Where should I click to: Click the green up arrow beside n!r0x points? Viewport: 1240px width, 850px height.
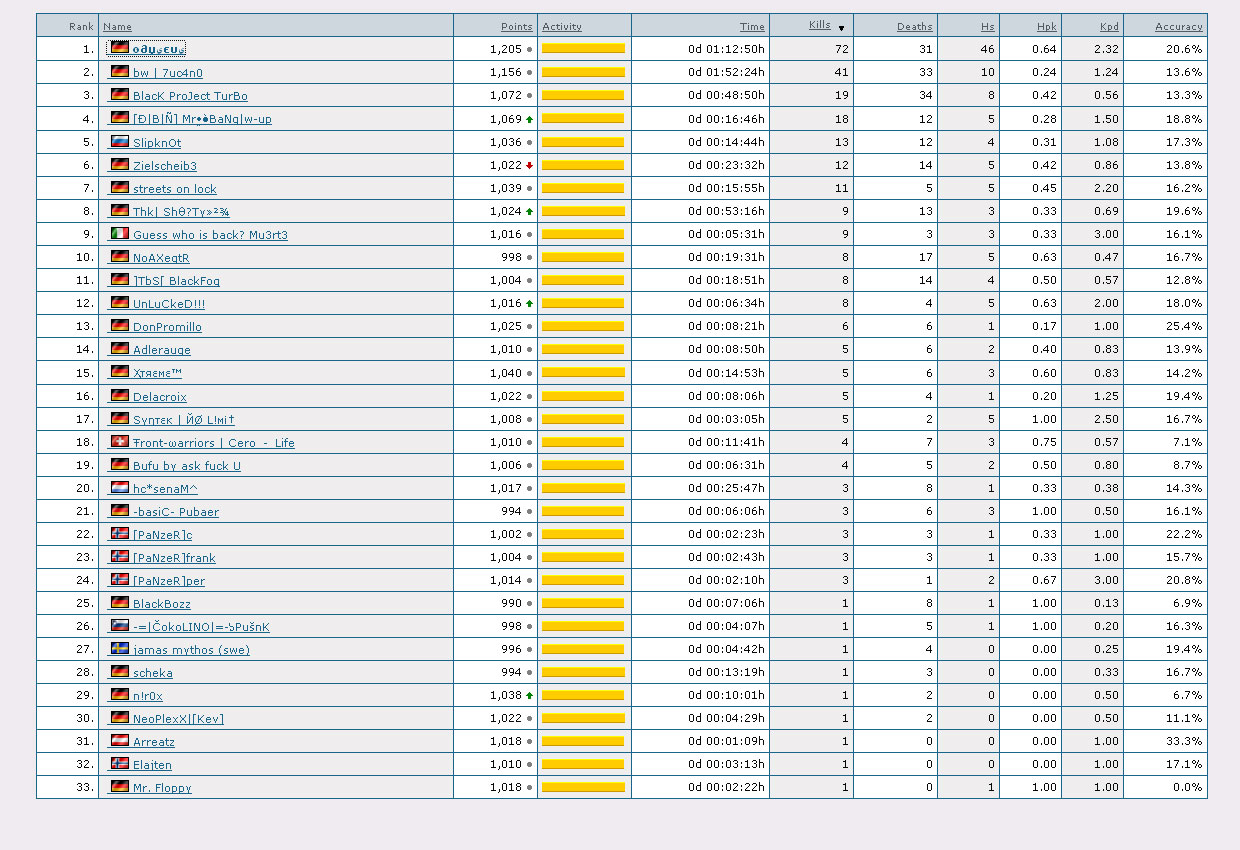click(x=529, y=695)
